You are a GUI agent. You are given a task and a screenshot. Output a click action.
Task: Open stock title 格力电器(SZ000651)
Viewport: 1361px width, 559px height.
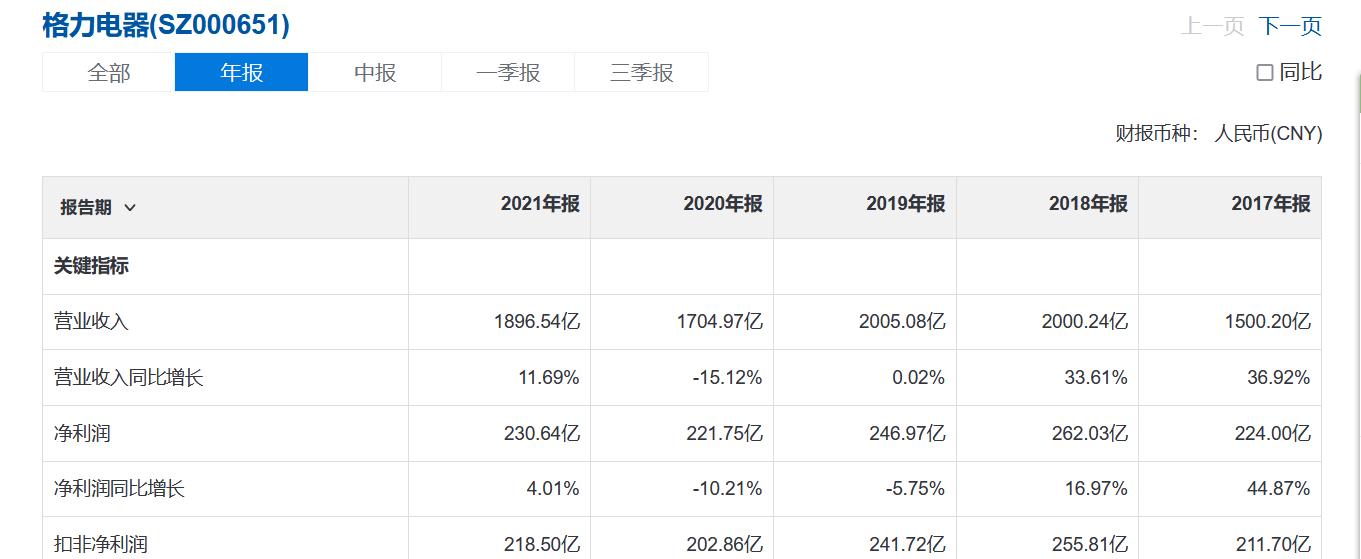166,25
